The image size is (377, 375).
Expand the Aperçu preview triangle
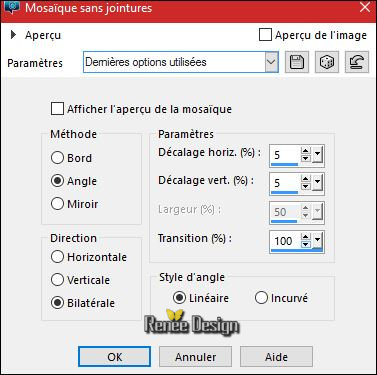pos(13,35)
